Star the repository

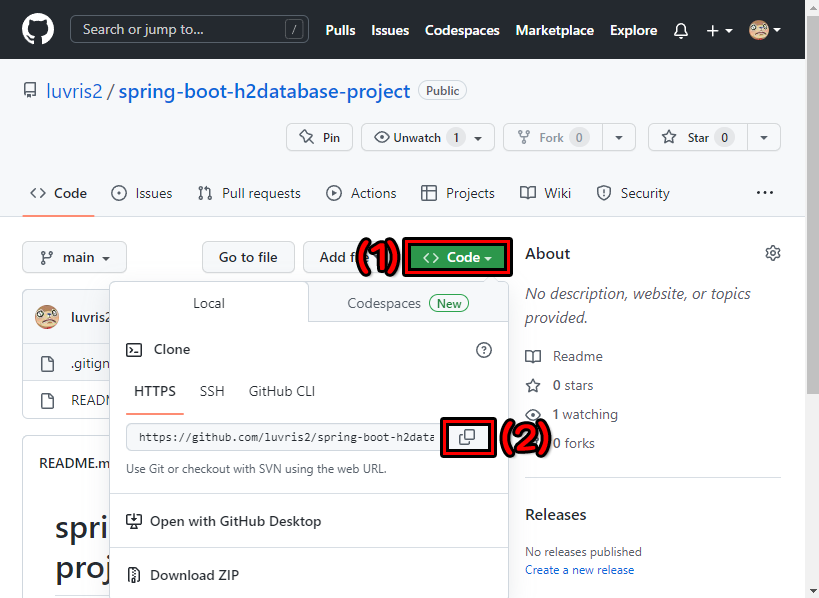click(698, 137)
